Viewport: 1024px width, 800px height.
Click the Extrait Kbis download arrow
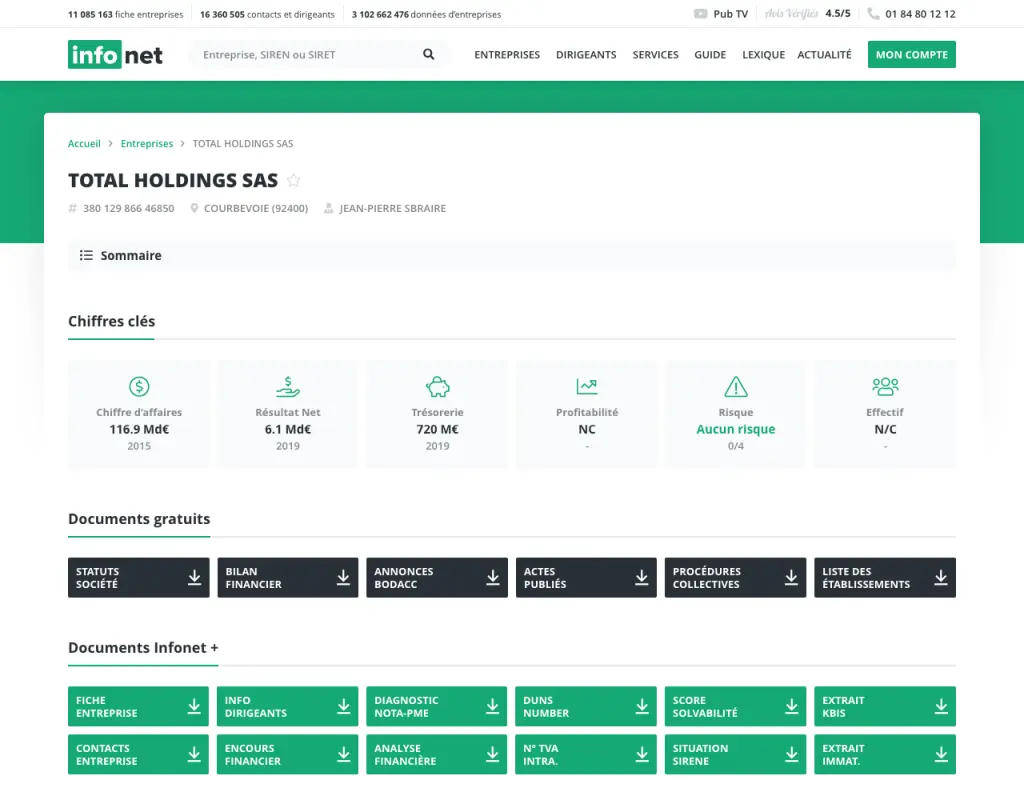[940, 706]
